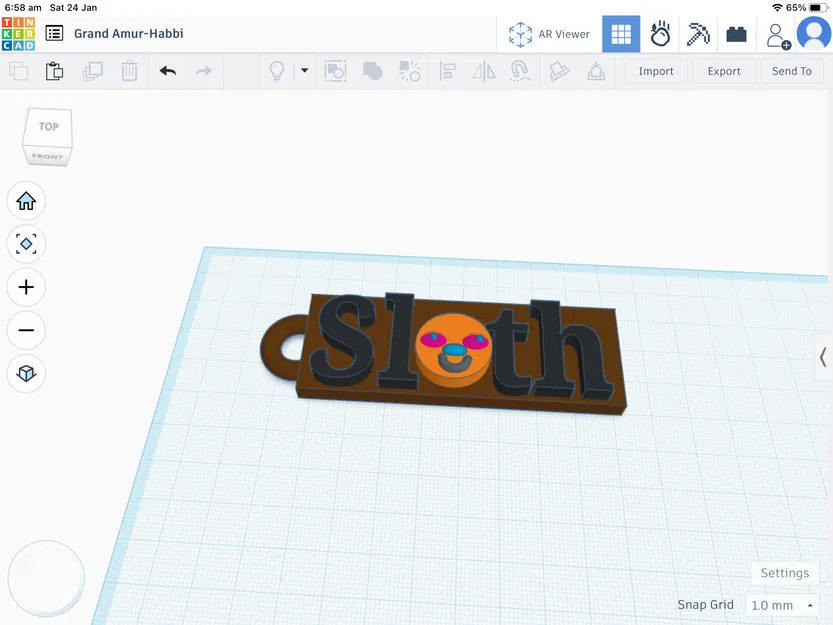
Task: Click the Paste icon
Action: tap(55, 71)
